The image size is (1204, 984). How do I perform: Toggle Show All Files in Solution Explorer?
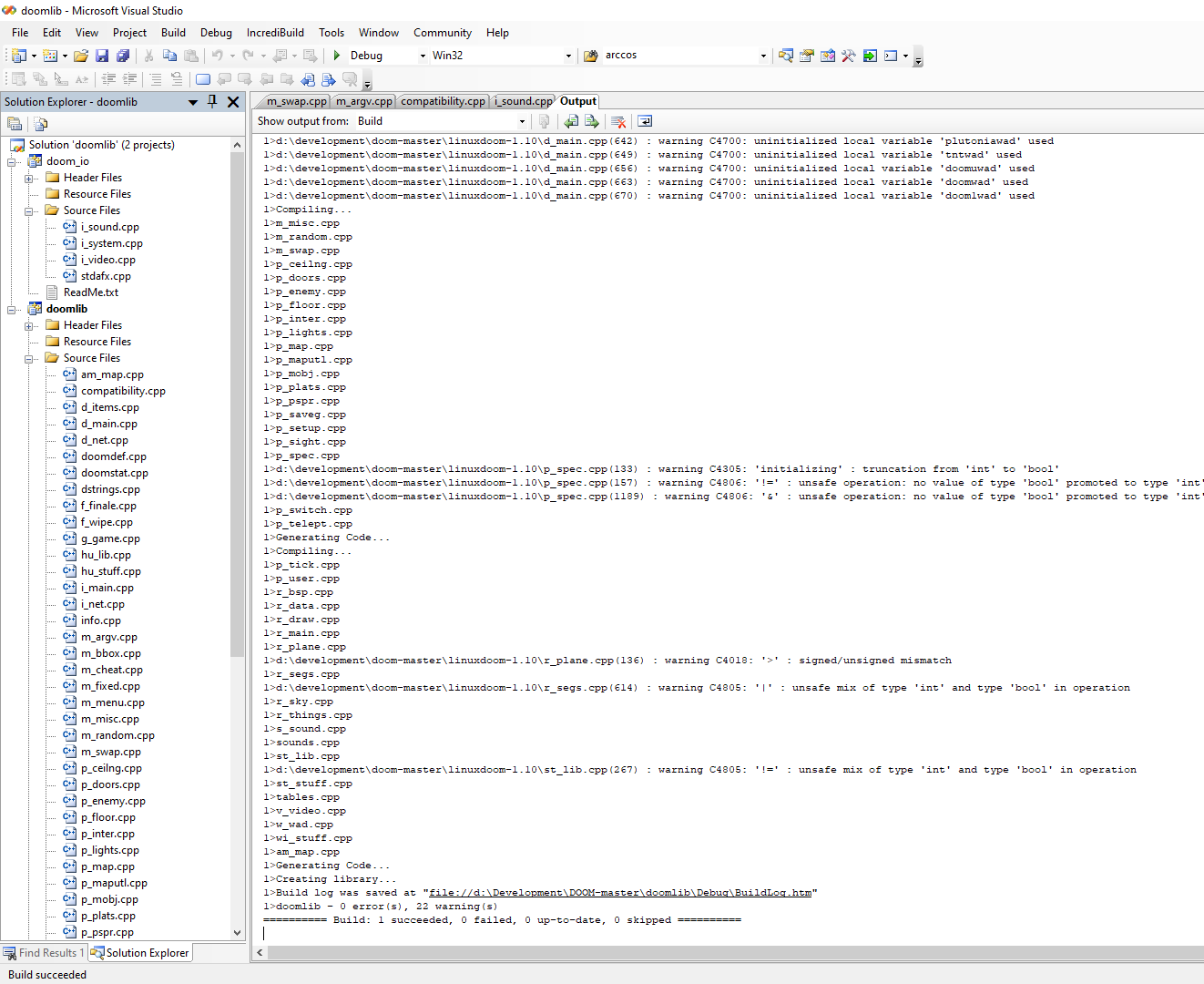tap(40, 124)
